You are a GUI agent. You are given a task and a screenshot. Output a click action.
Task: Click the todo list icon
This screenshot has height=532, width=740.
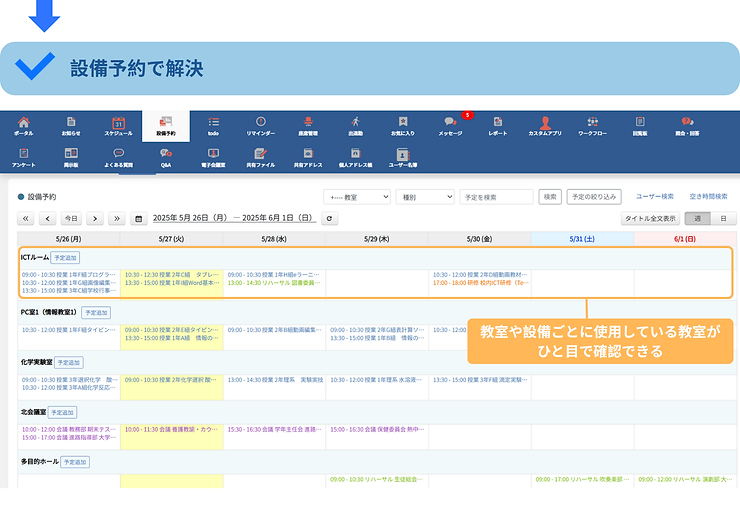pyautogui.click(x=213, y=126)
